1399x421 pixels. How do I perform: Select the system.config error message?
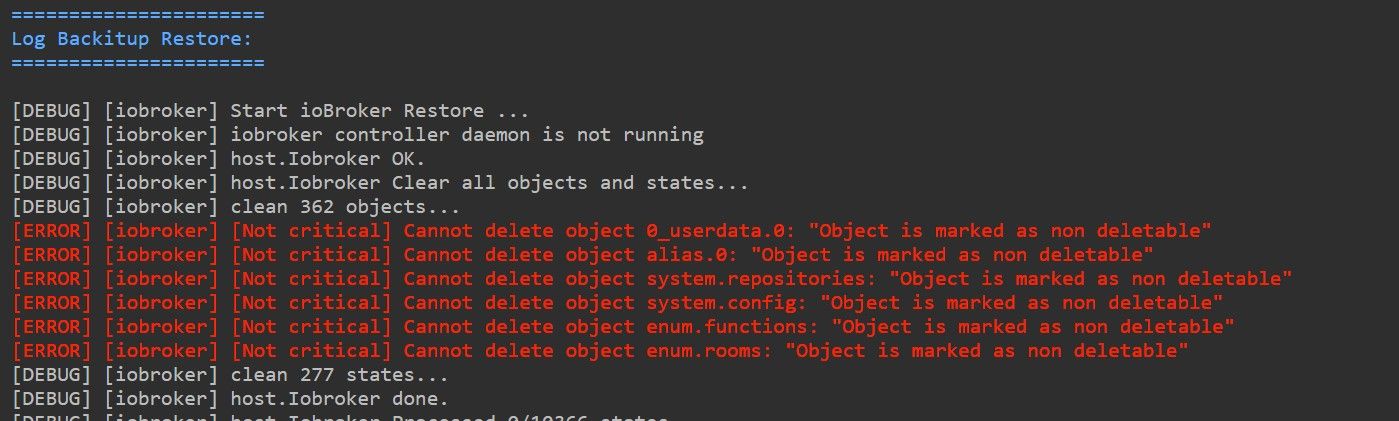point(617,303)
